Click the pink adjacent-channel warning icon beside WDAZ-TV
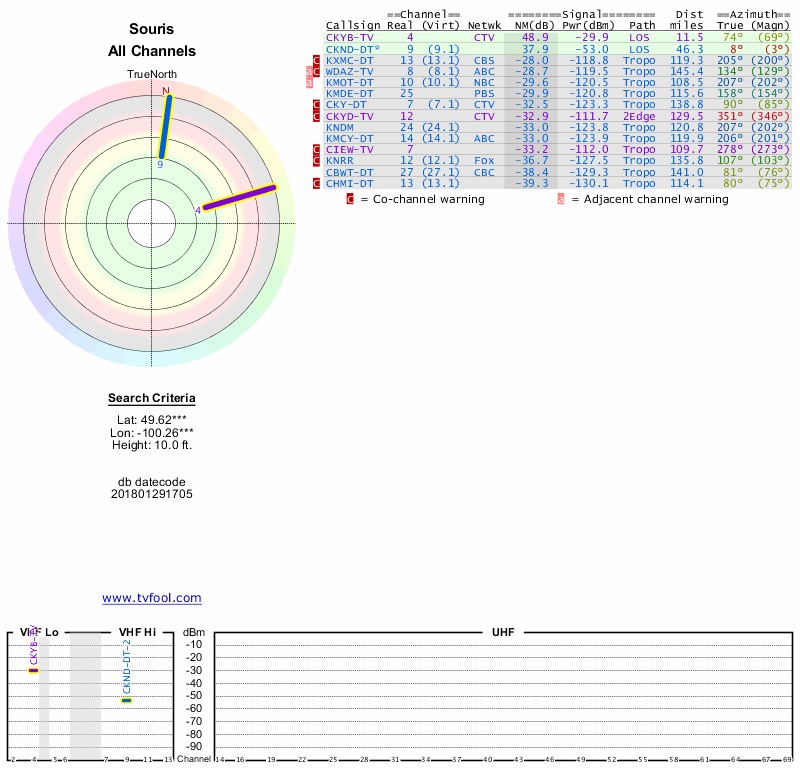 (309, 72)
